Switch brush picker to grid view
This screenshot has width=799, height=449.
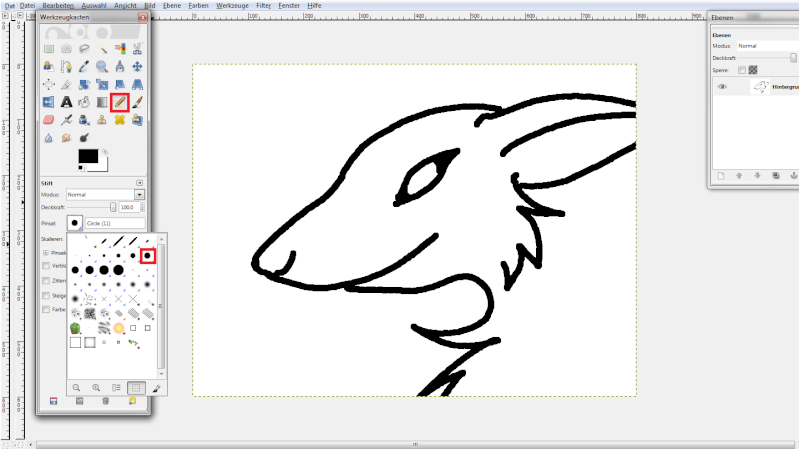coord(136,388)
